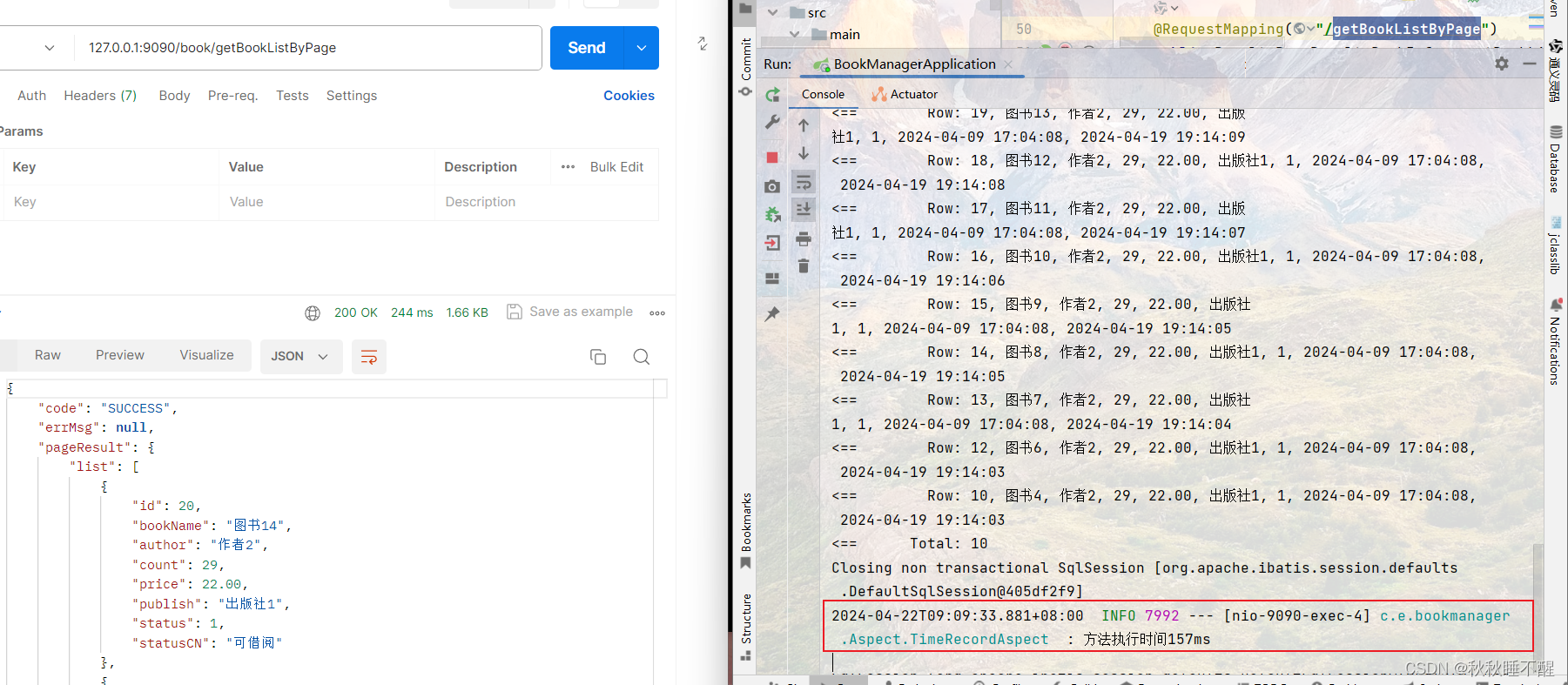Open Run panel settings gear

point(1502,64)
